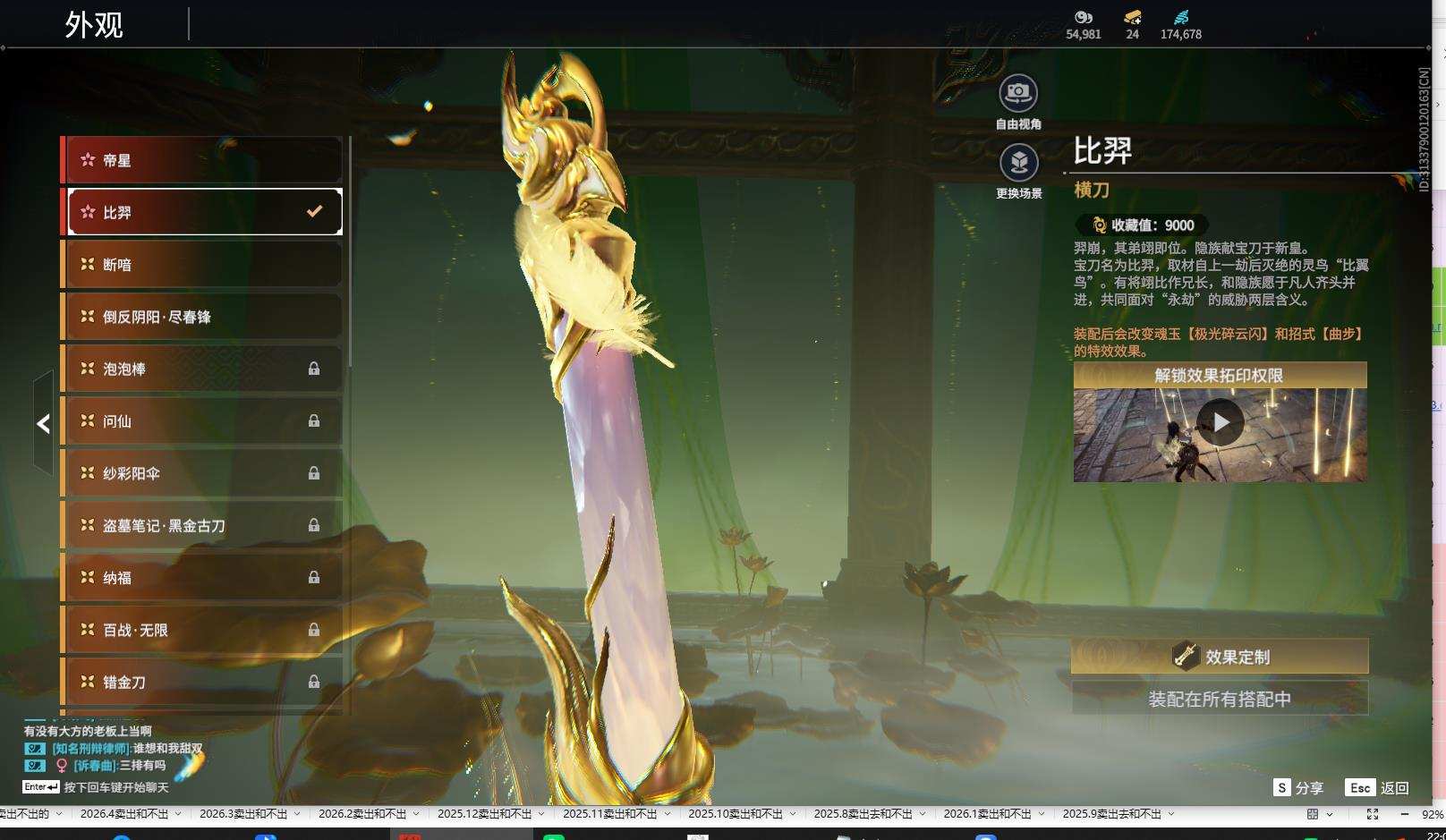This screenshot has height=840, width=1446.
Task: Open the 2025.12卖出和不出 sheet tab dropdown
Action: [x=541, y=814]
